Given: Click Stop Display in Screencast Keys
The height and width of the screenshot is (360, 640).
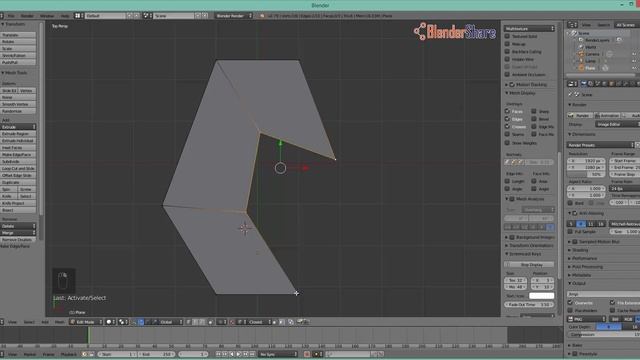Looking at the screenshot, I should coord(529,264).
